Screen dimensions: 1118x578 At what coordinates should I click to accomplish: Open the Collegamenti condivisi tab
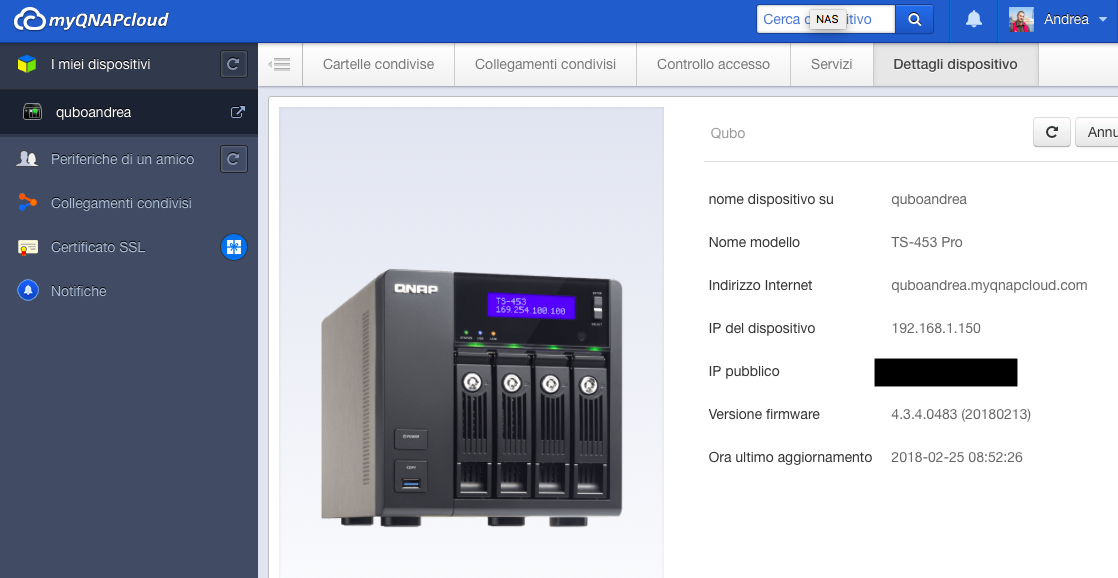coord(545,65)
